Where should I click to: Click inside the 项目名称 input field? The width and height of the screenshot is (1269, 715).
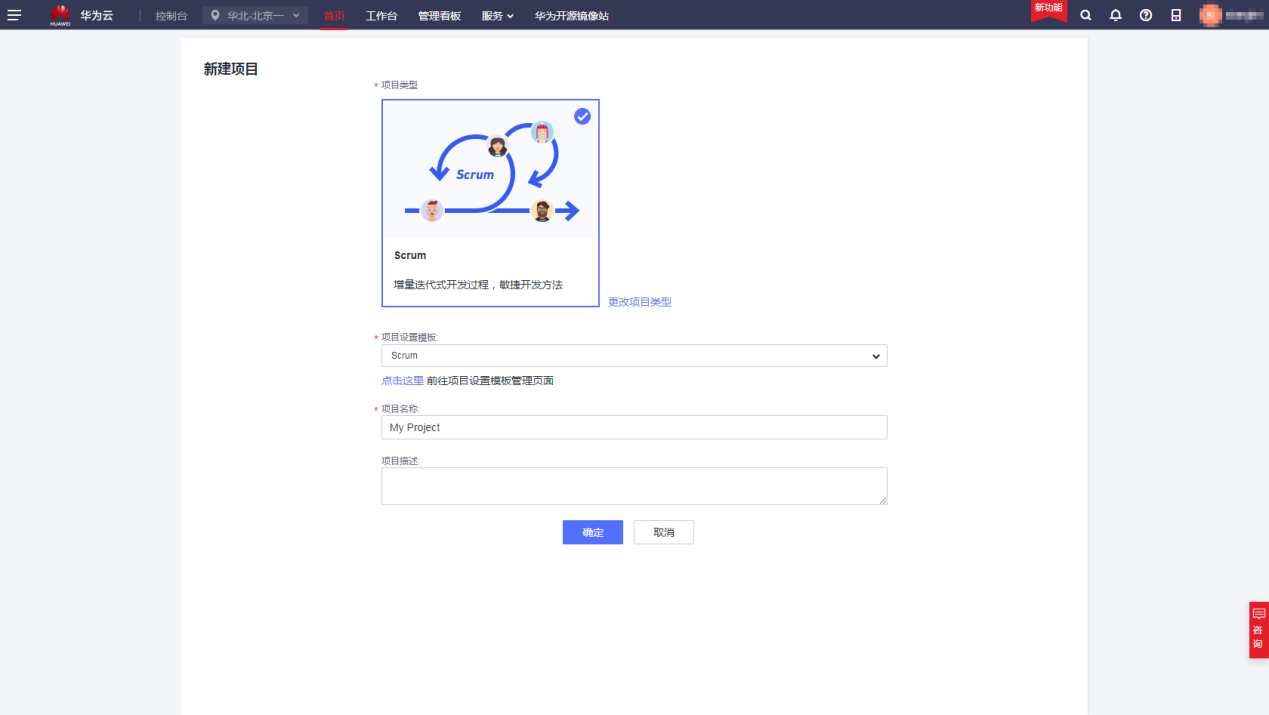point(634,427)
